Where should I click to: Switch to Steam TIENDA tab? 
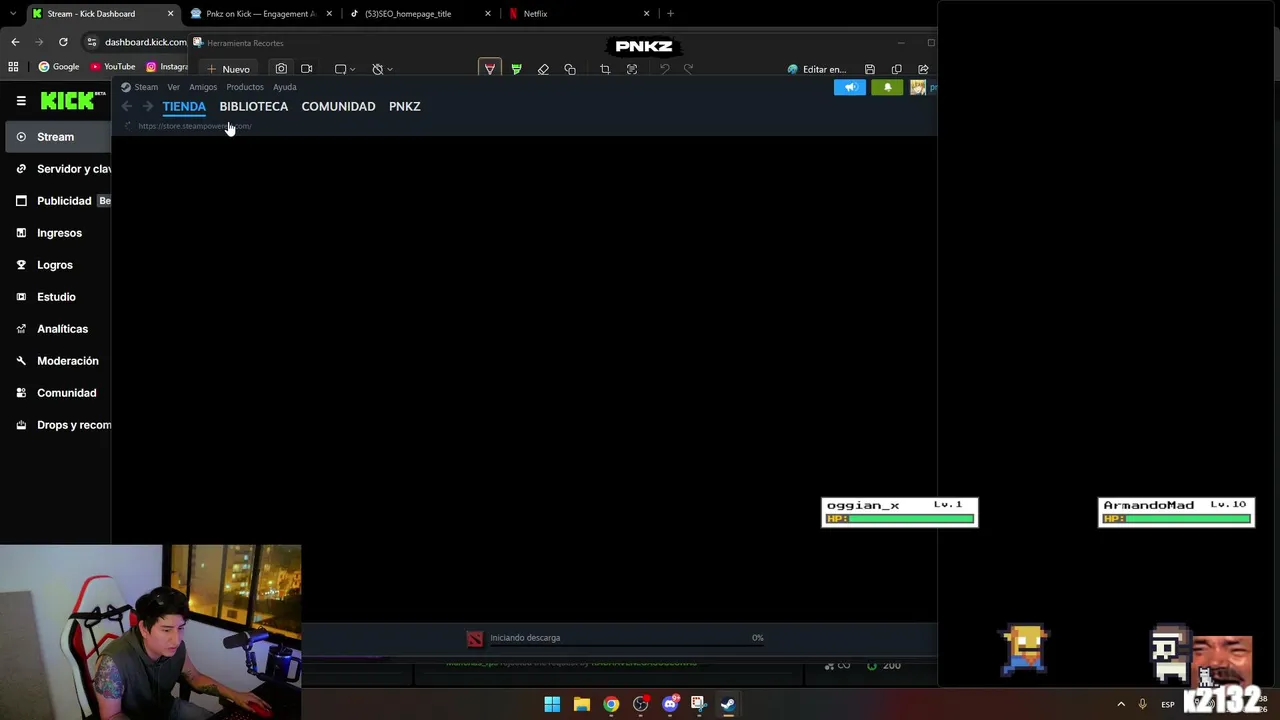pyautogui.click(x=184, y=106)
